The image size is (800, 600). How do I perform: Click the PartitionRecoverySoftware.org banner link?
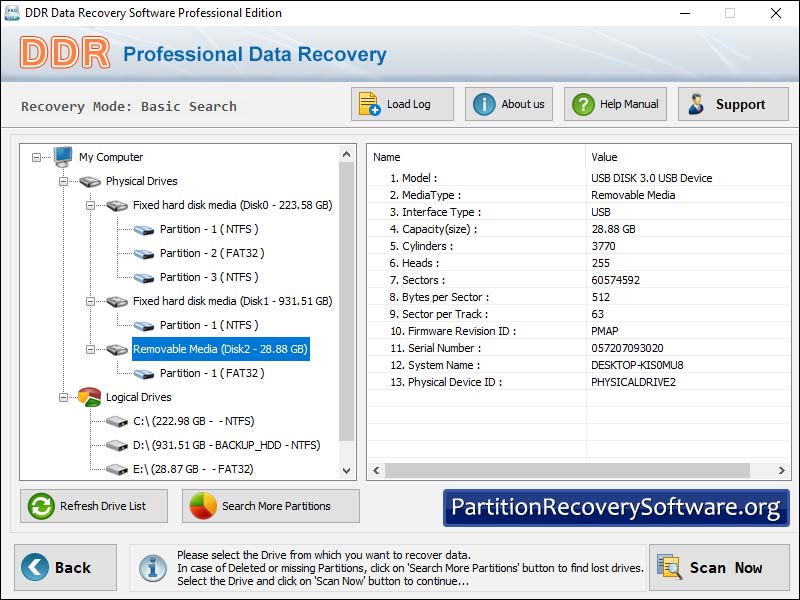coord(615,507)
